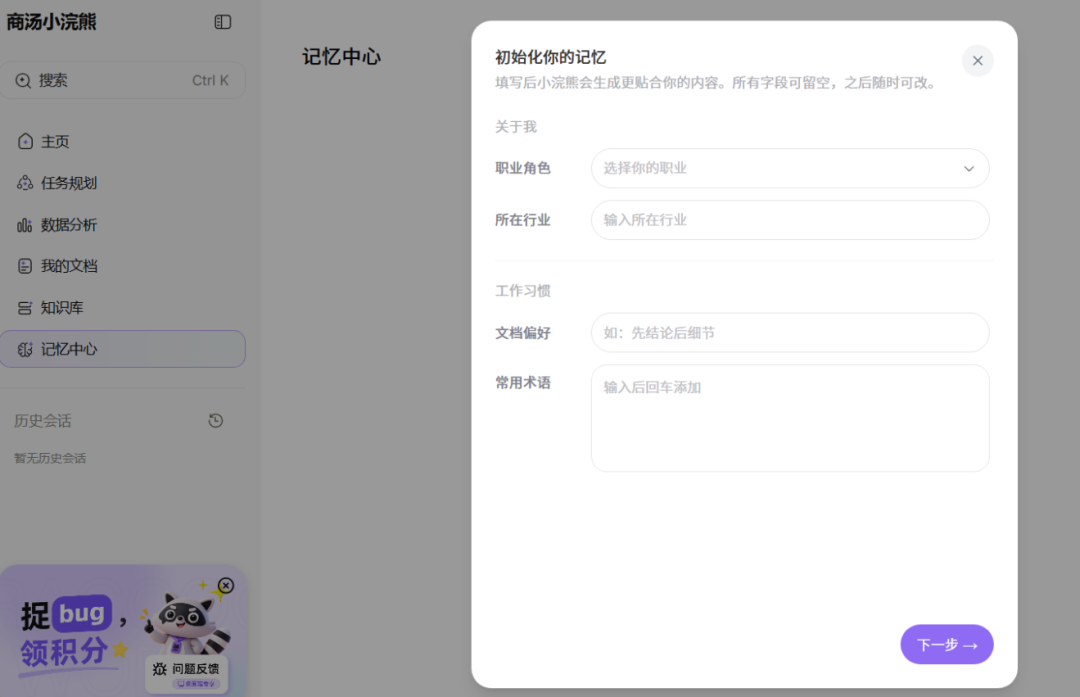This screenshot has width=1080, height=697.
Task: Click the 关于我 section label
Action: point(516,127)
